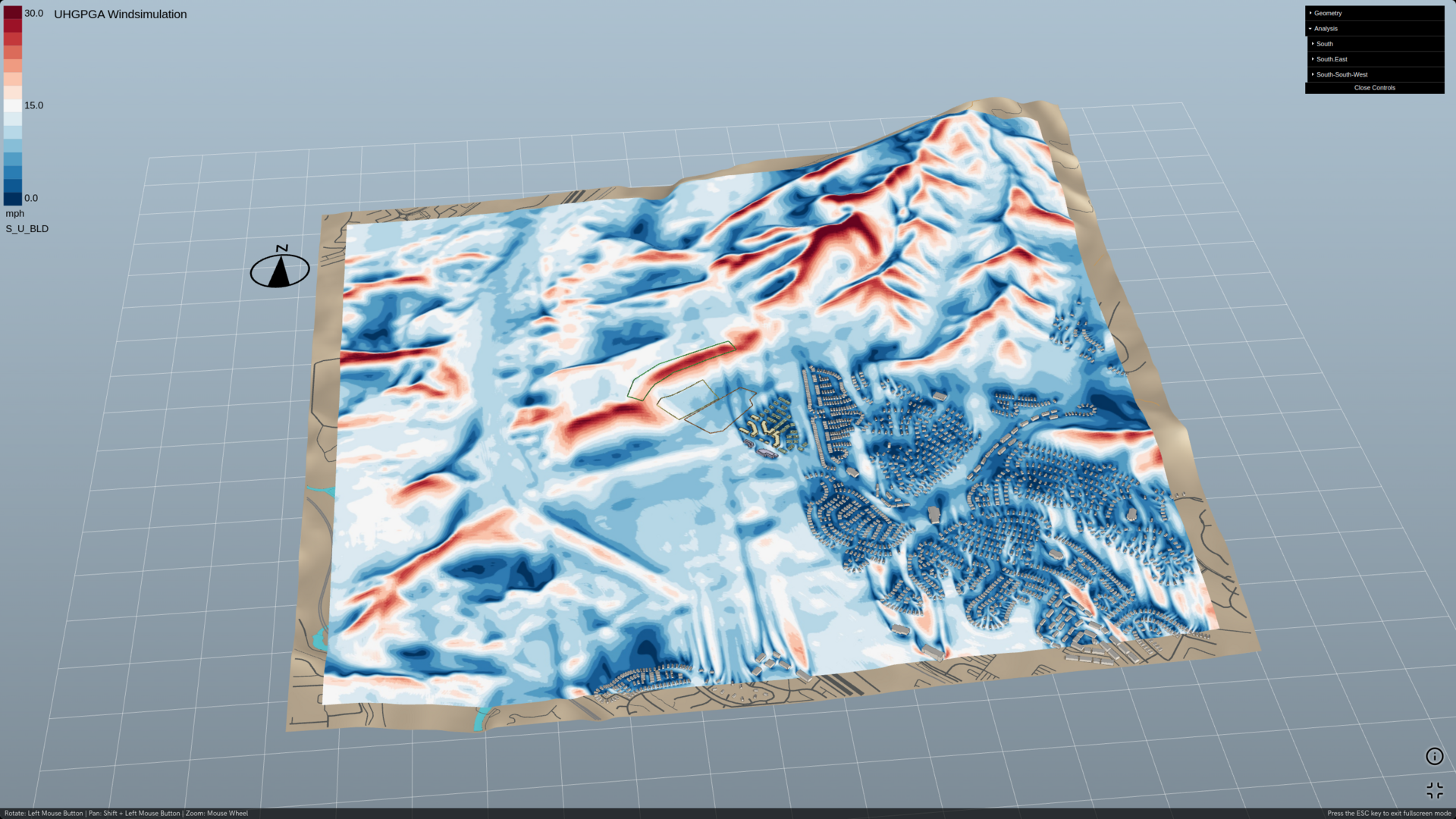The width and height of the screenshot is (1456, 819).
Task: Click the Close Controls button
Action: (x=1374, y=88)
